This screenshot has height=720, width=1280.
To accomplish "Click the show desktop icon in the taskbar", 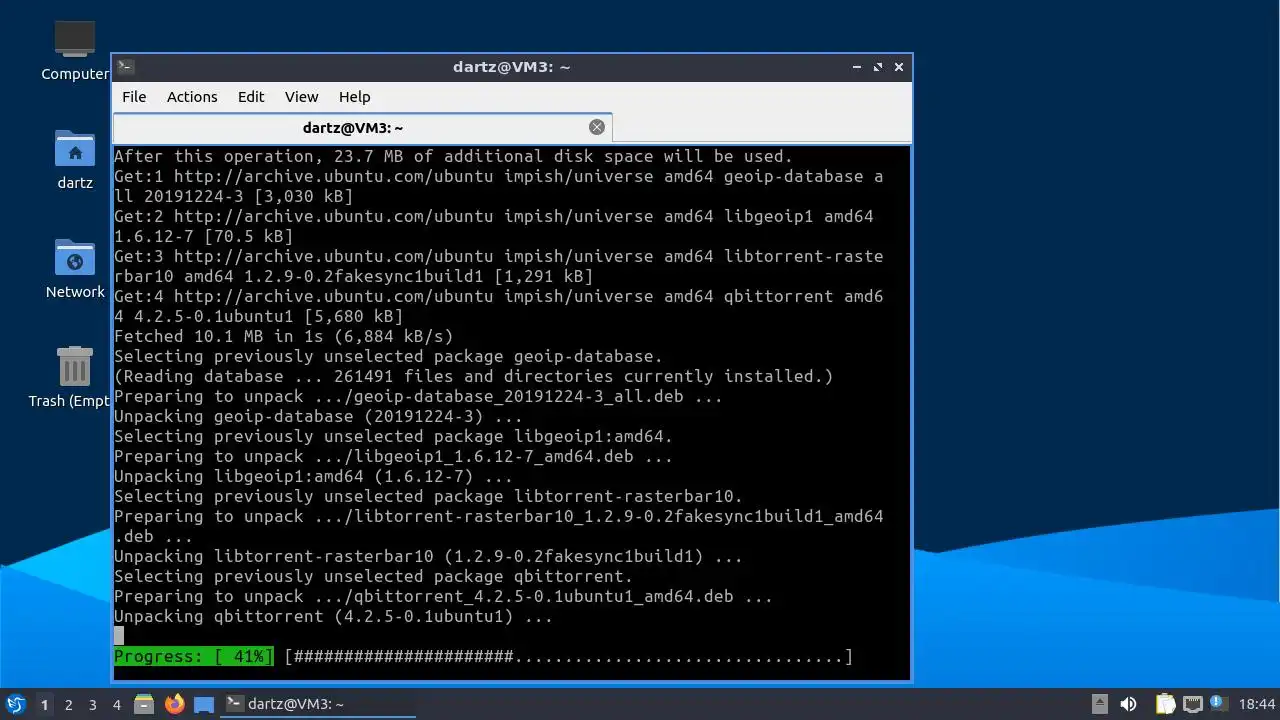I will 204,704.
